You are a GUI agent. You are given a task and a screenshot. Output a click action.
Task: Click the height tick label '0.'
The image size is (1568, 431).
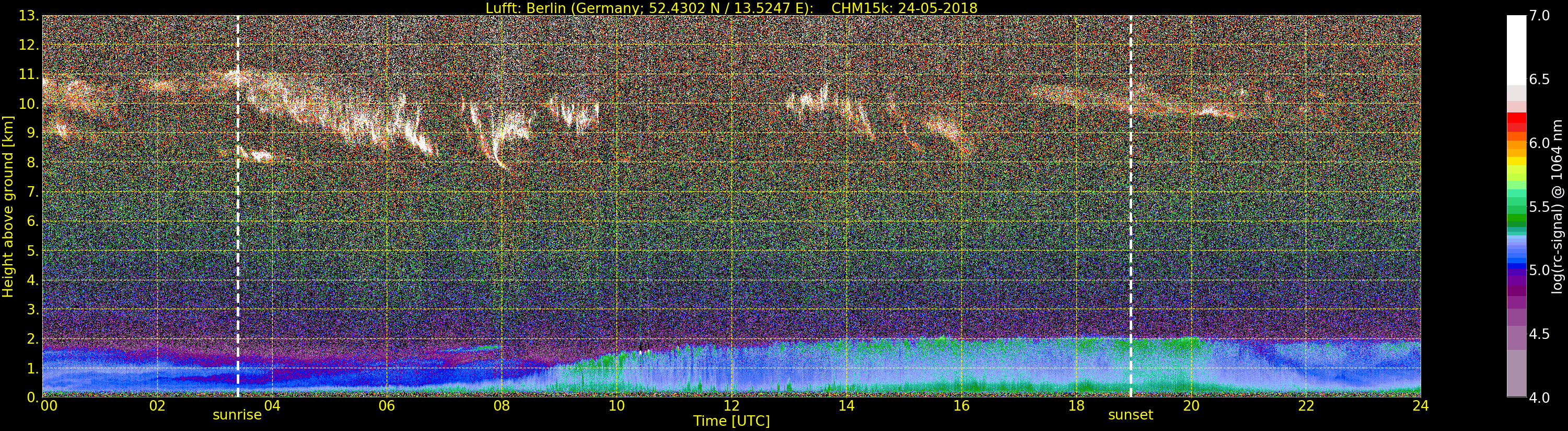tap(32, 398)
